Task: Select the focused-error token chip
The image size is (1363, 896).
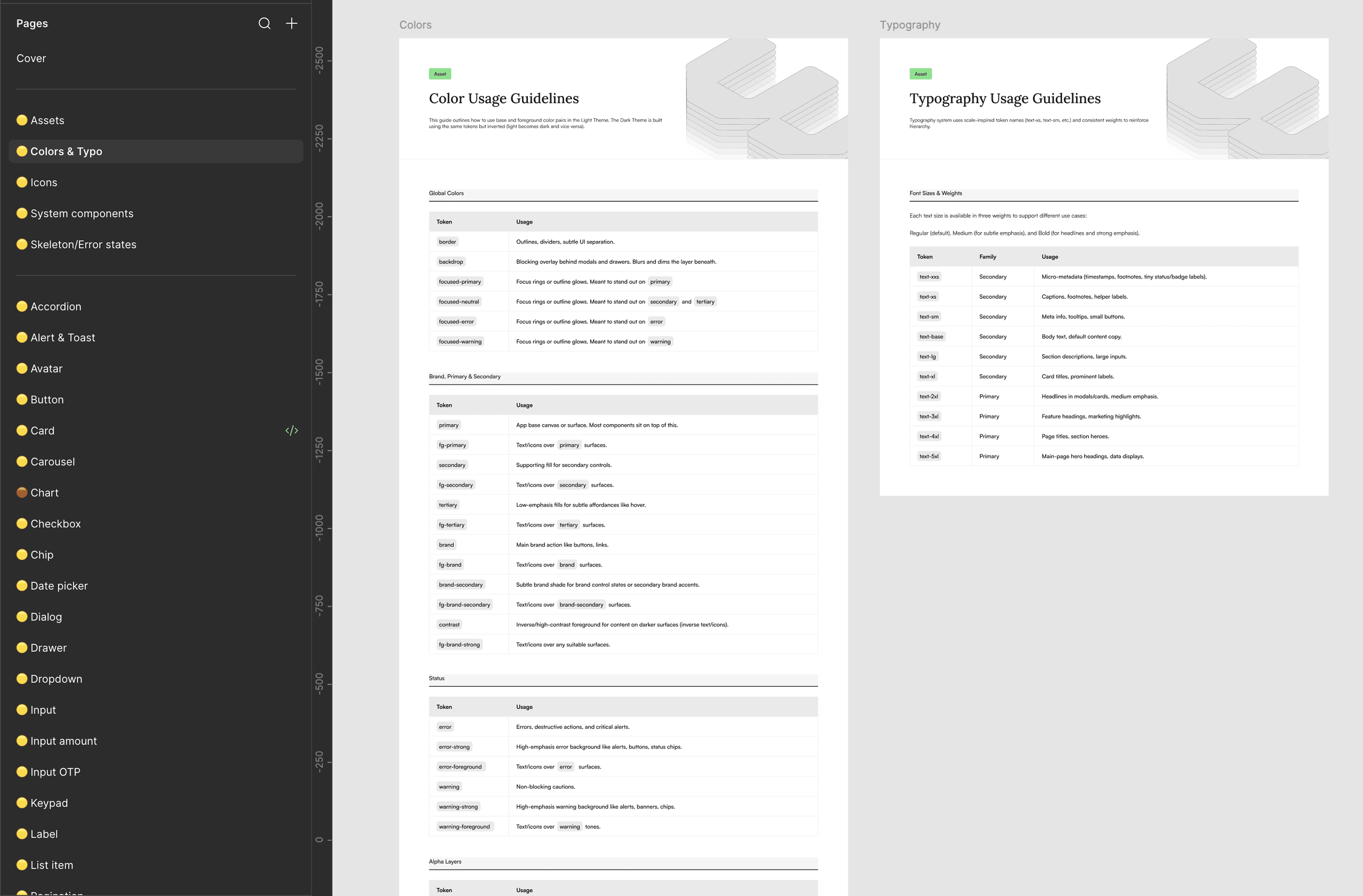Action: coord(456,322)
